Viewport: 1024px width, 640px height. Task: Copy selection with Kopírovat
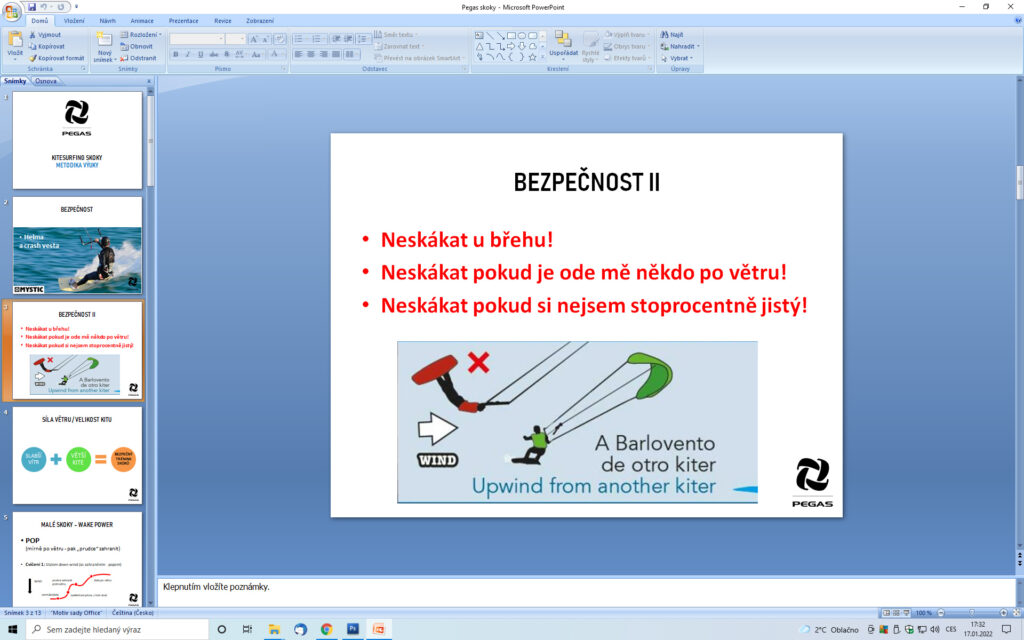[x=46, y=46]
